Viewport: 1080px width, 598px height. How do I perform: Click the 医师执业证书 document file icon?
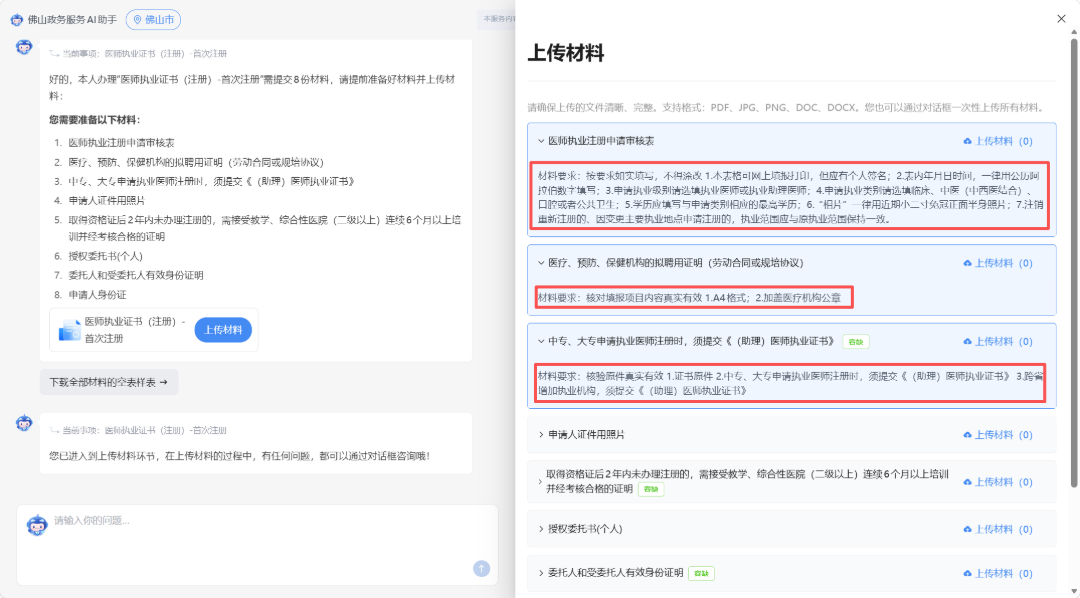pos(70,330)
